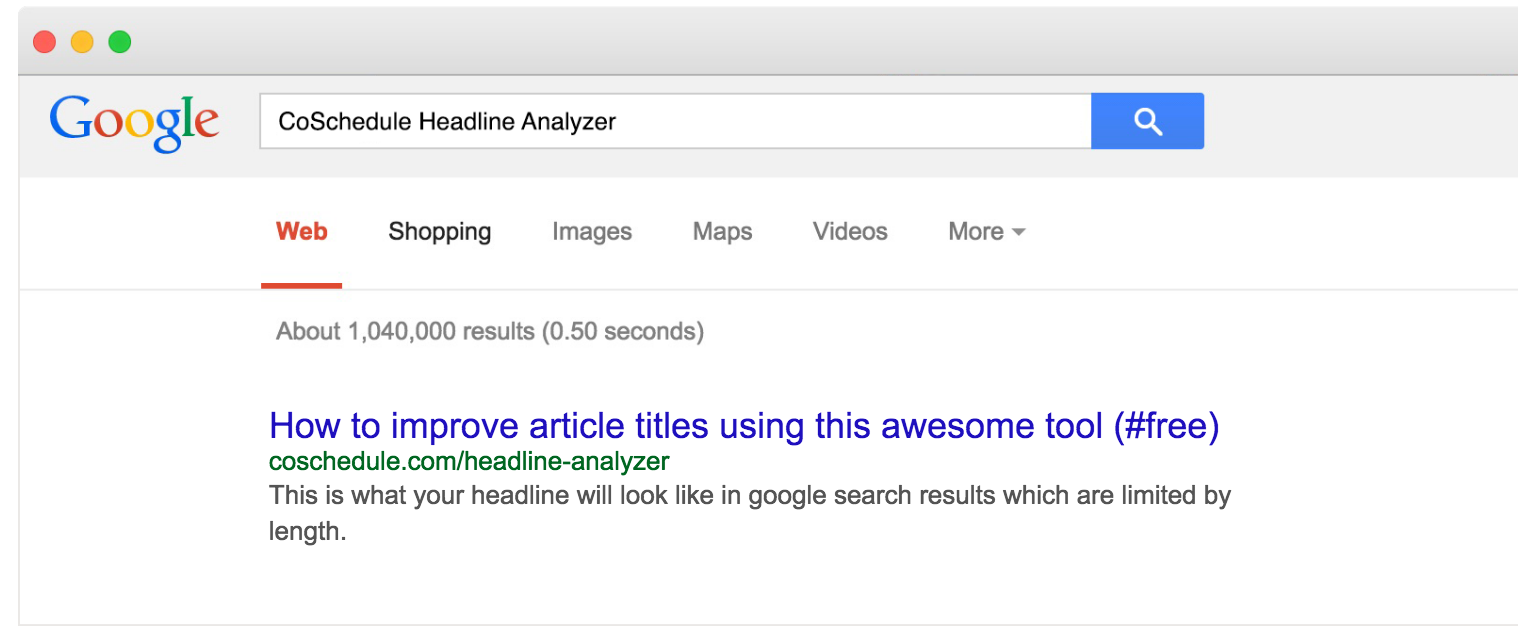Click the 'About 1,040,000 results' stats text
The width and height of the screenshot is (1536, 630).
tap(490, 331)
